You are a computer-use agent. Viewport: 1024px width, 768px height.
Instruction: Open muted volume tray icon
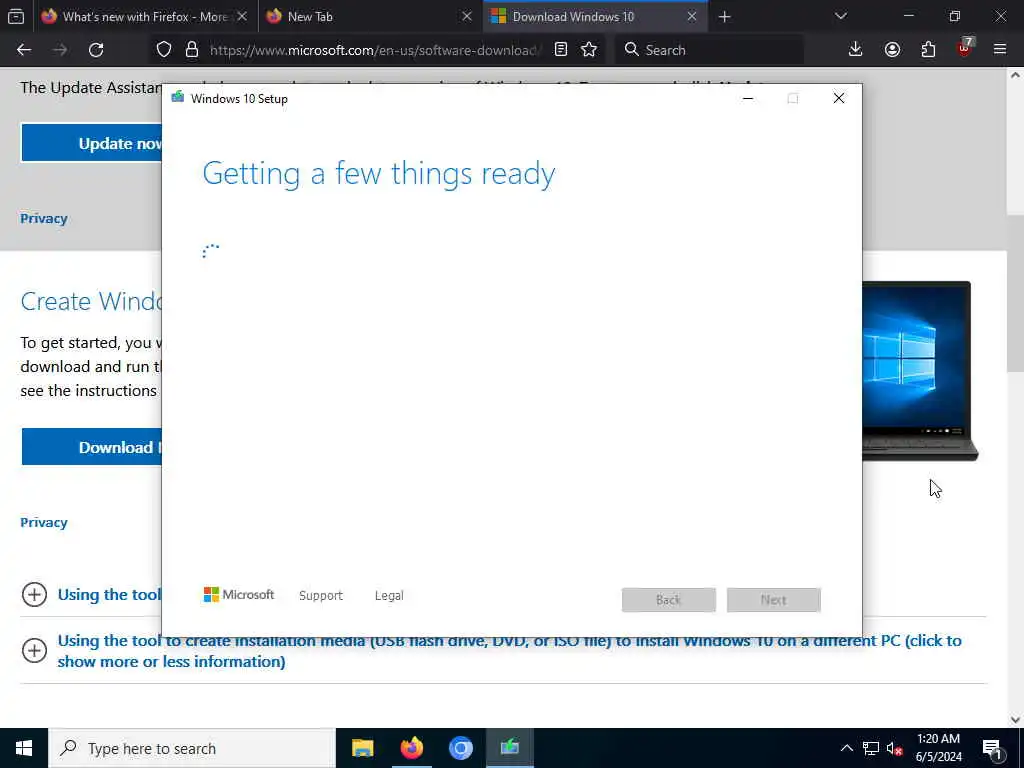click(895, 748)
